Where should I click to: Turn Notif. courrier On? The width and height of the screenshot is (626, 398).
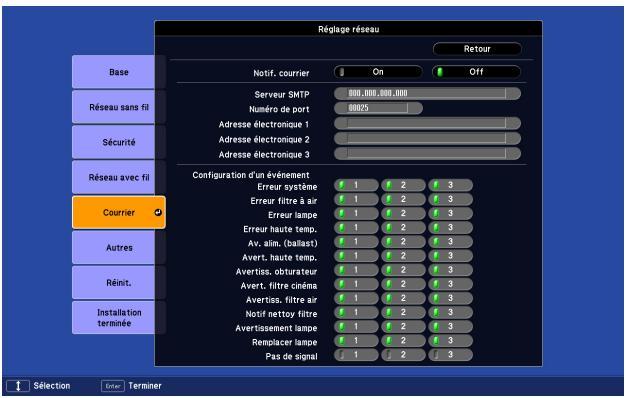click(378, 72)
